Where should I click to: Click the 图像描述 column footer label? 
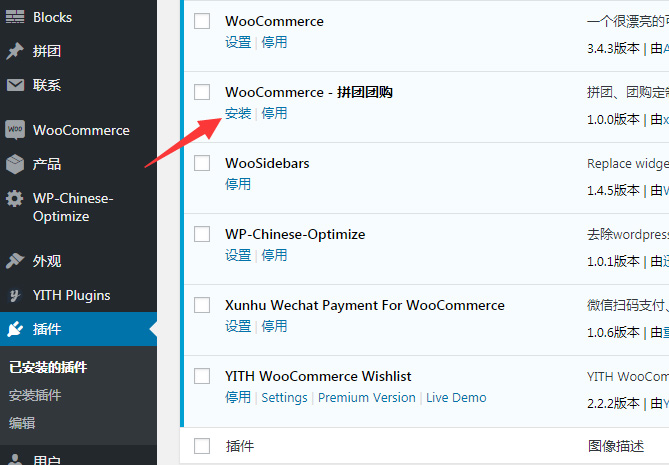[616, 446]
